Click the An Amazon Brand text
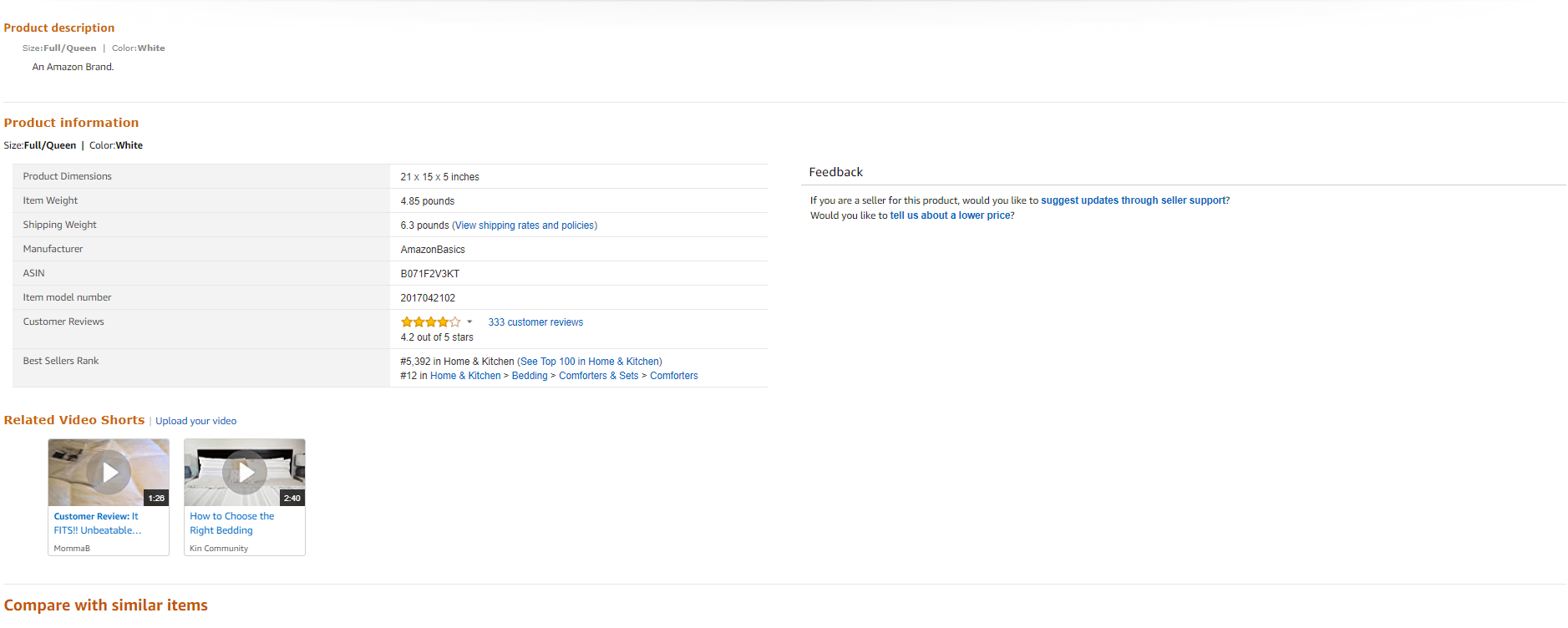Viewport: 1568px width, 628px height. [73, 67]
